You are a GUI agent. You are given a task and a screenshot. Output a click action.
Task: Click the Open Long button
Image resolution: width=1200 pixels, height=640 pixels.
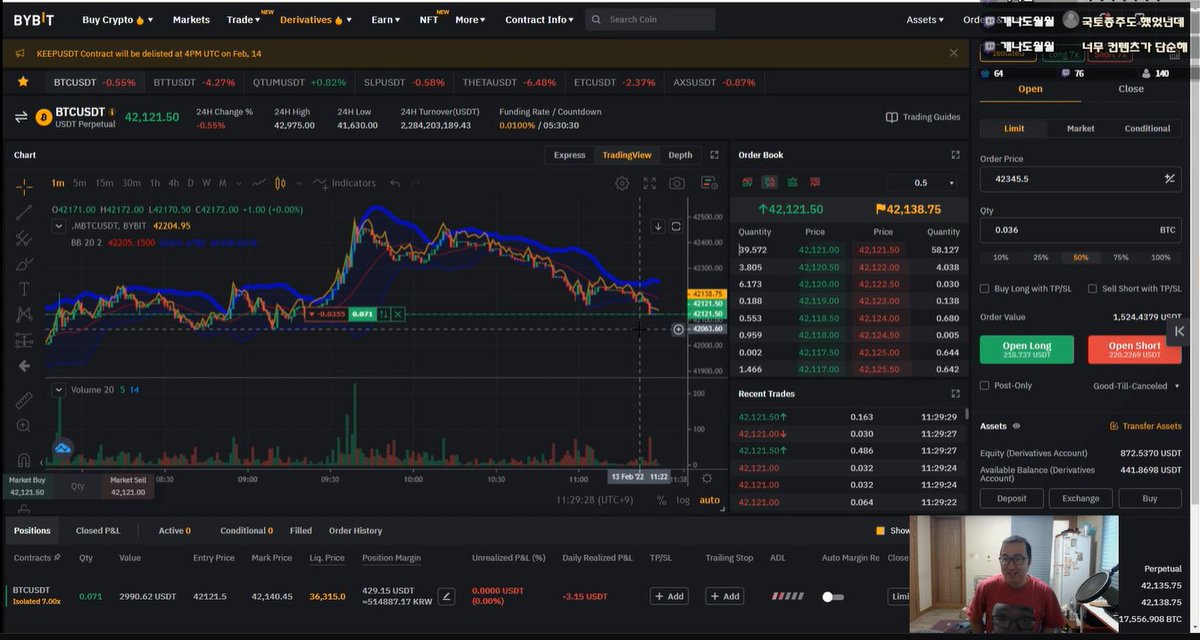1027,349
